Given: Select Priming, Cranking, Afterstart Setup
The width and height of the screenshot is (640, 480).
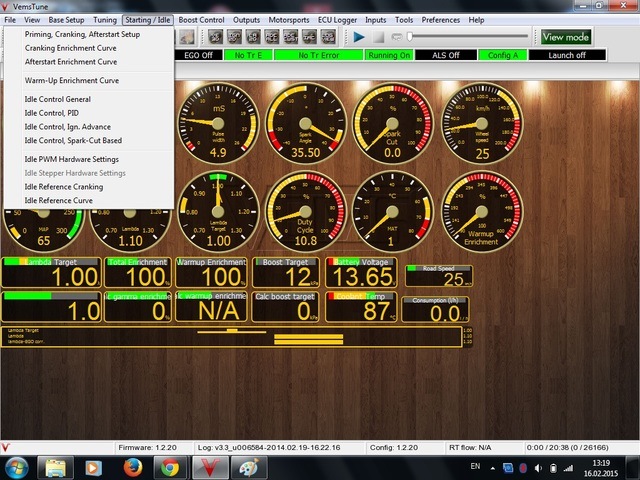Looking at the screenshot, I should pyautogui.click(x=89, y=34).
